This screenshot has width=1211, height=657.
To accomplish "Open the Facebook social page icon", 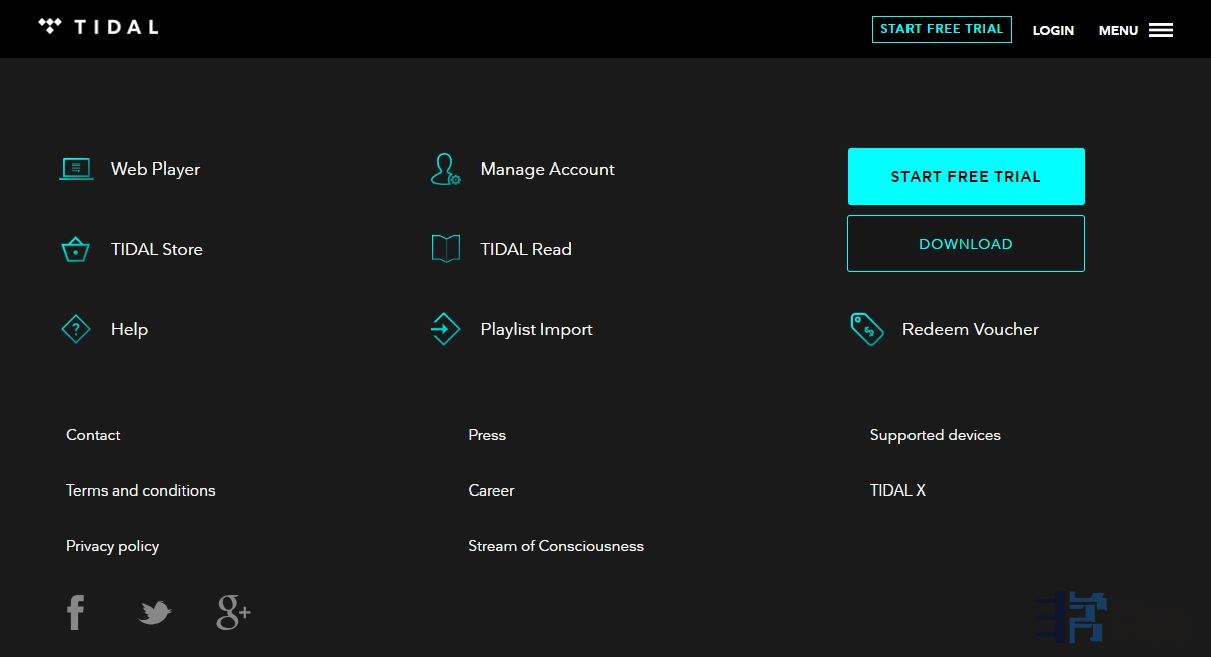I will [76, 612].
